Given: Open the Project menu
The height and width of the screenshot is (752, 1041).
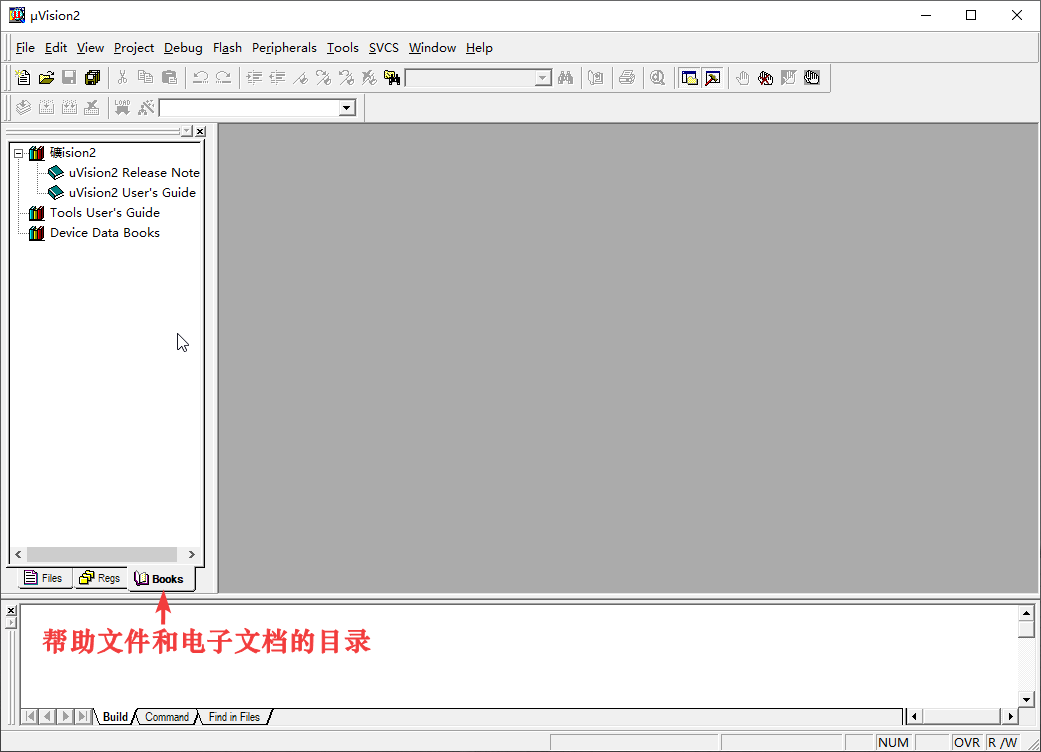Looking at the screenshot, I should click(x=133, y=48).
